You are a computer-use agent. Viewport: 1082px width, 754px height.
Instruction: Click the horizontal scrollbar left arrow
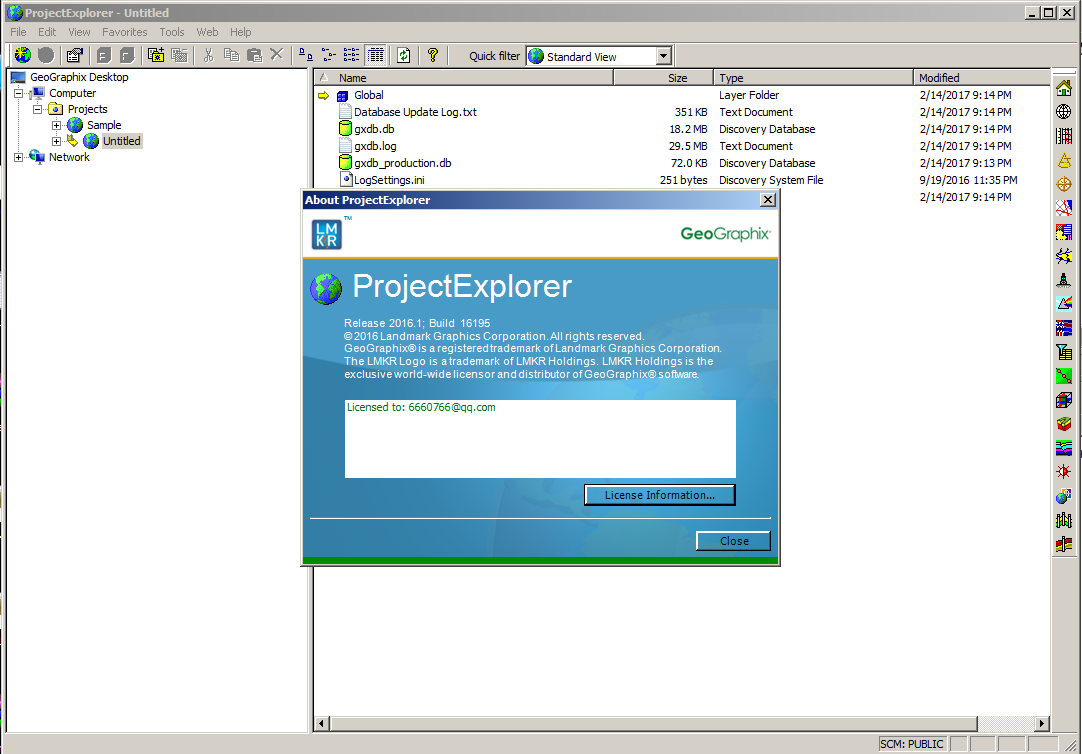322,724
